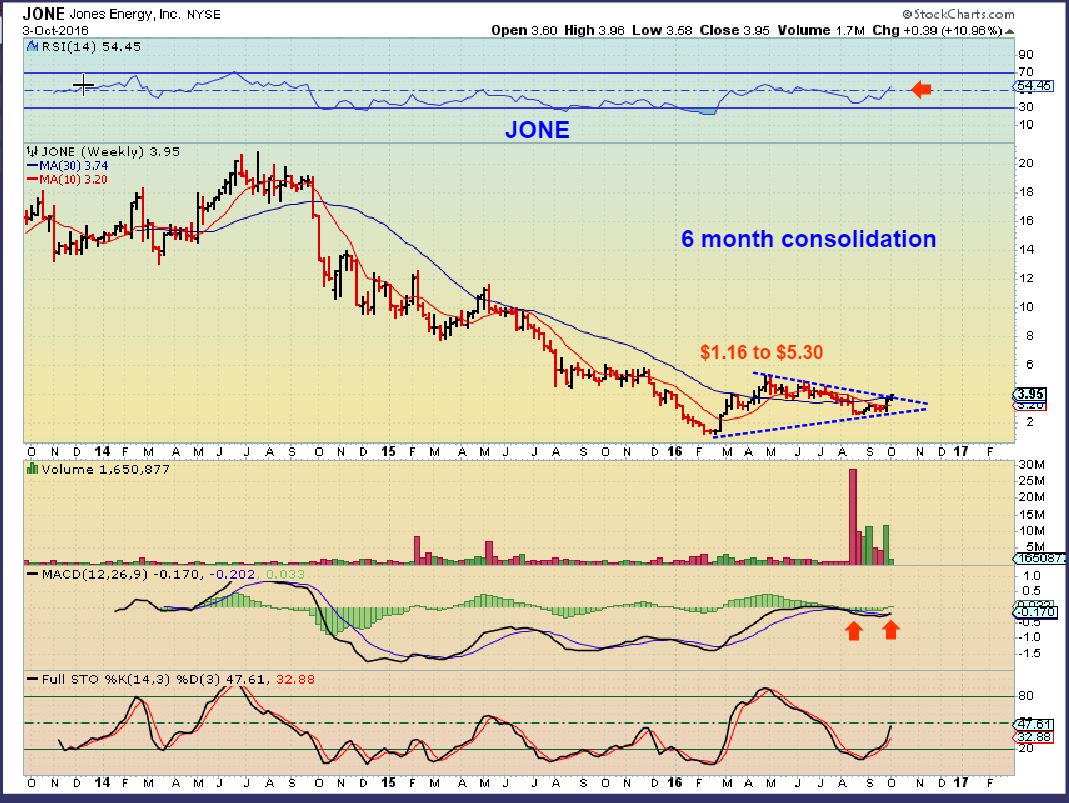The width and height of the screenshot is (1069, 803).
Task: Click the 'Close 3.95' value in the header
Action: pos(735,31)
